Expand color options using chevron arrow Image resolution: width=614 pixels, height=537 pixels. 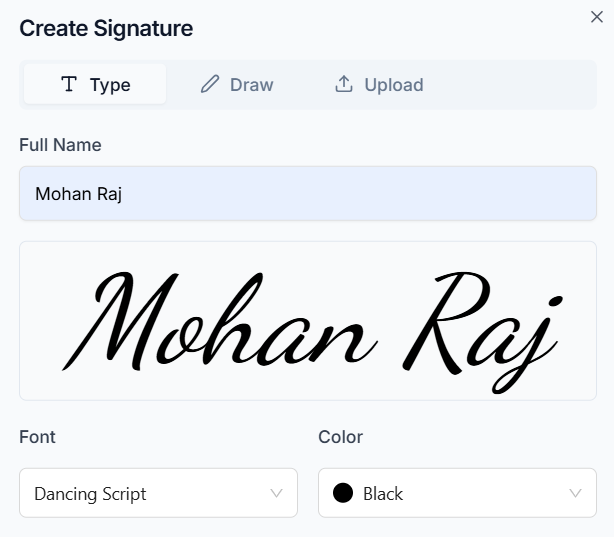(575, 493)
